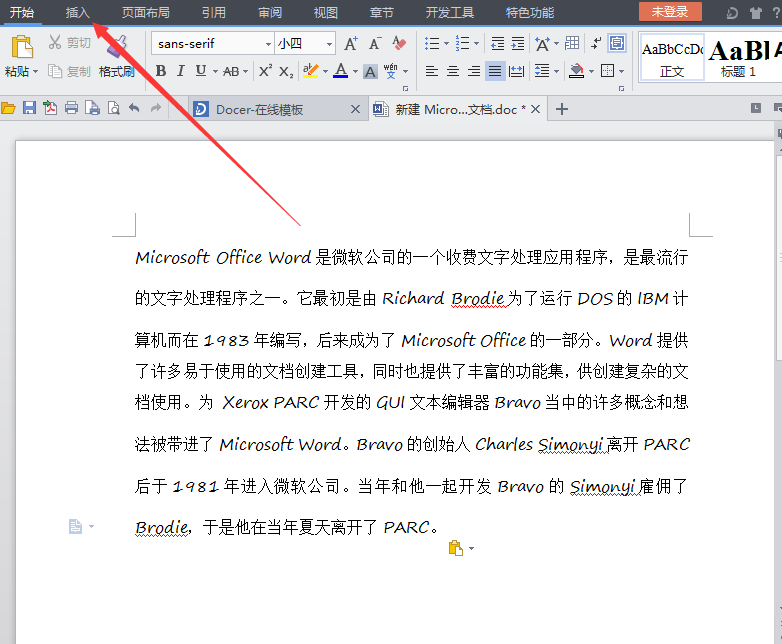Toggle show paragraph marks icon
782x644 pixels.
(595, 43)
